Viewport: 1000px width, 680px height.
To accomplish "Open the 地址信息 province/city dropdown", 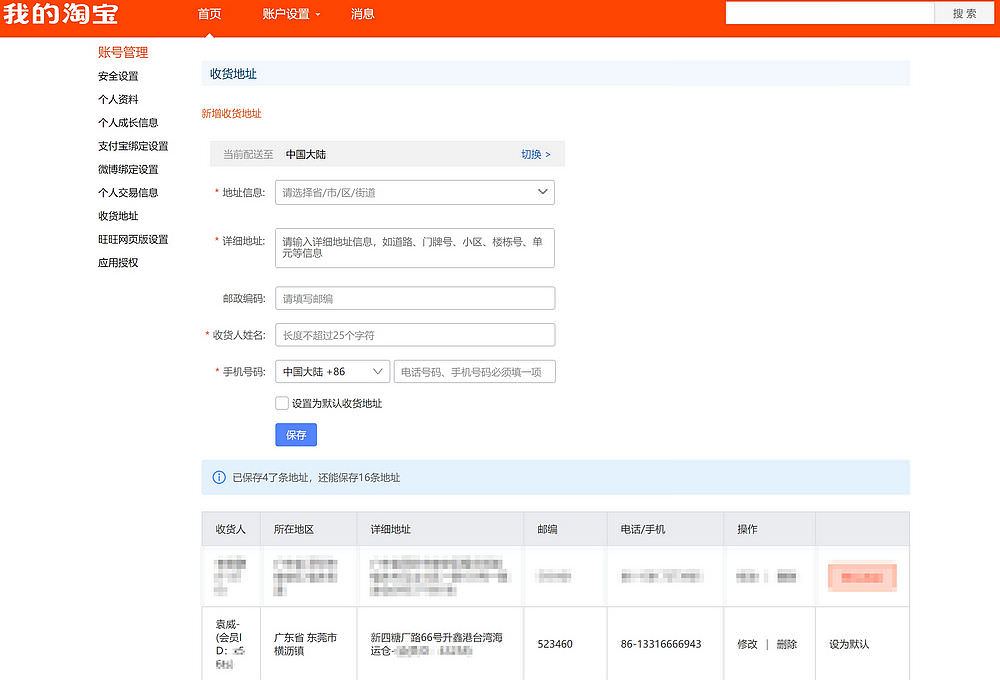I will 415,192.
